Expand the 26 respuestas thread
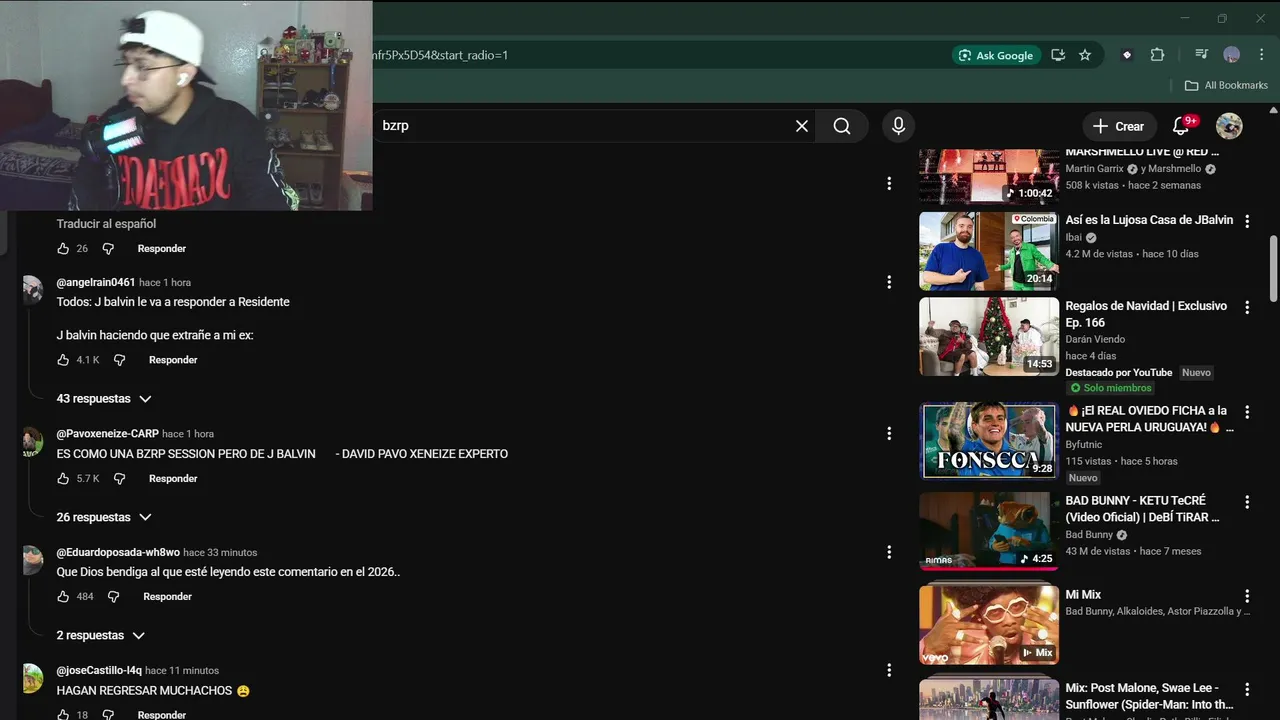 (104, 518)
